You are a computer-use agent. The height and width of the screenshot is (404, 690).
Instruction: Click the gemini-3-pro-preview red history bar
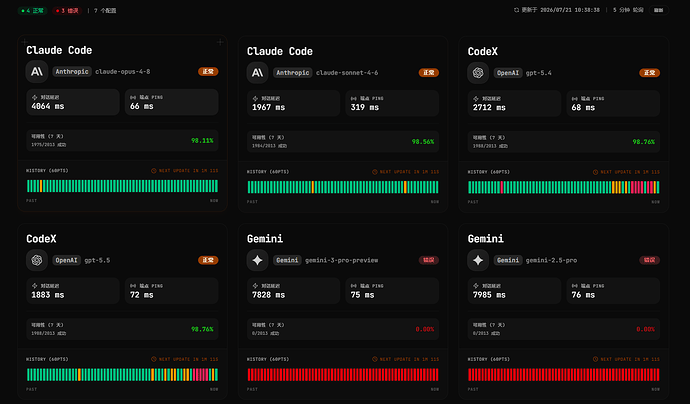click(x=343, y=375)
